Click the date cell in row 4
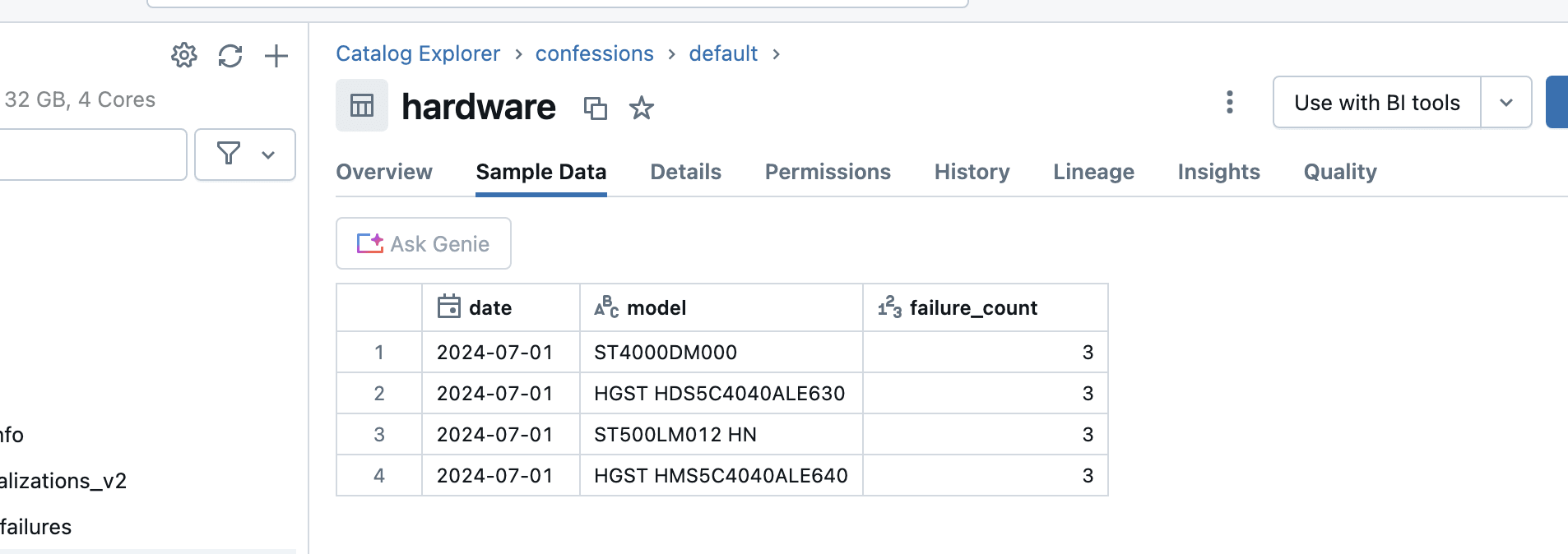Screen dimensions: 1568x554 point(501,475)
